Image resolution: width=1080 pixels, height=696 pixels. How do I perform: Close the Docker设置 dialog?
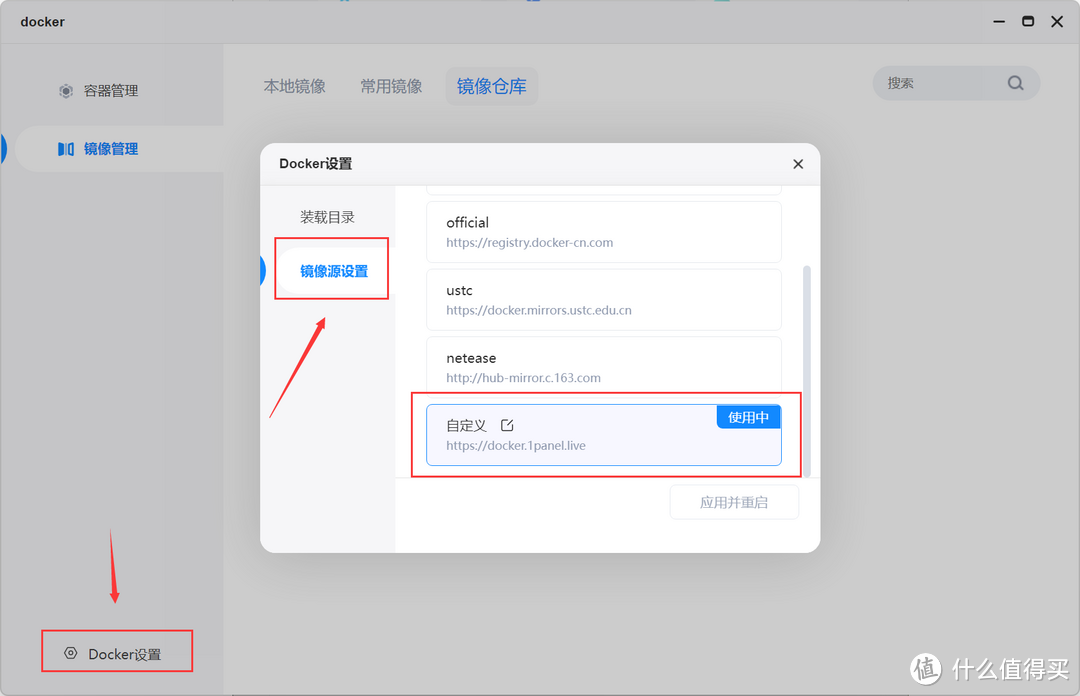798,163
